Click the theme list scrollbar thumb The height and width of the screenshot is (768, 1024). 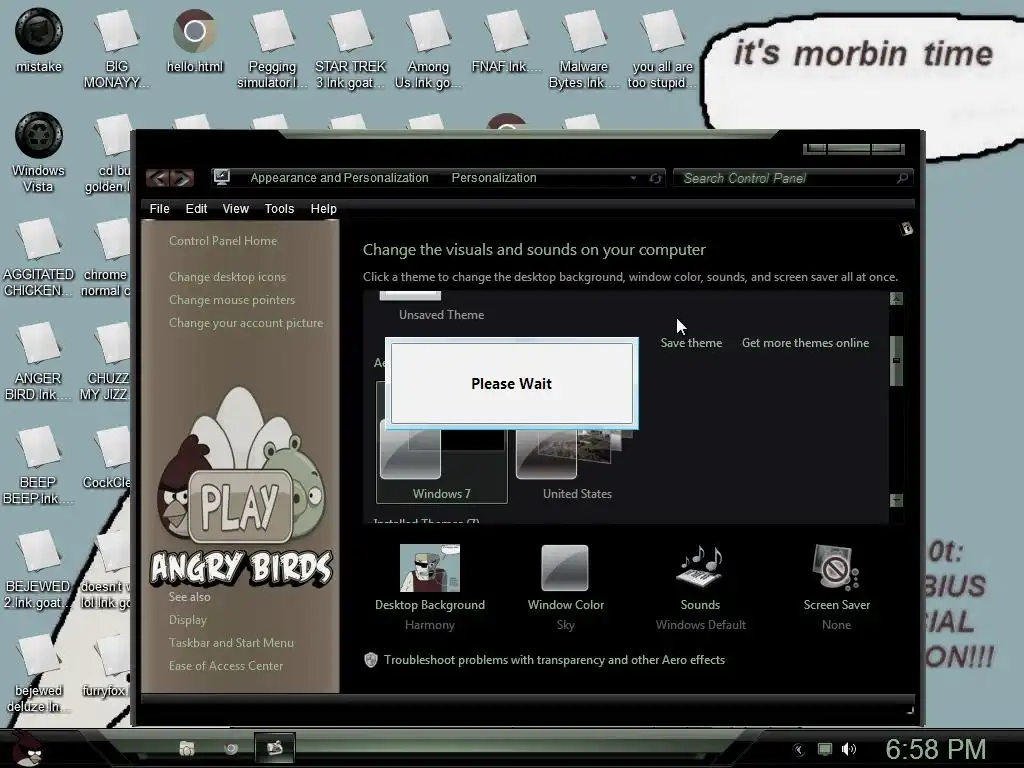896,360
